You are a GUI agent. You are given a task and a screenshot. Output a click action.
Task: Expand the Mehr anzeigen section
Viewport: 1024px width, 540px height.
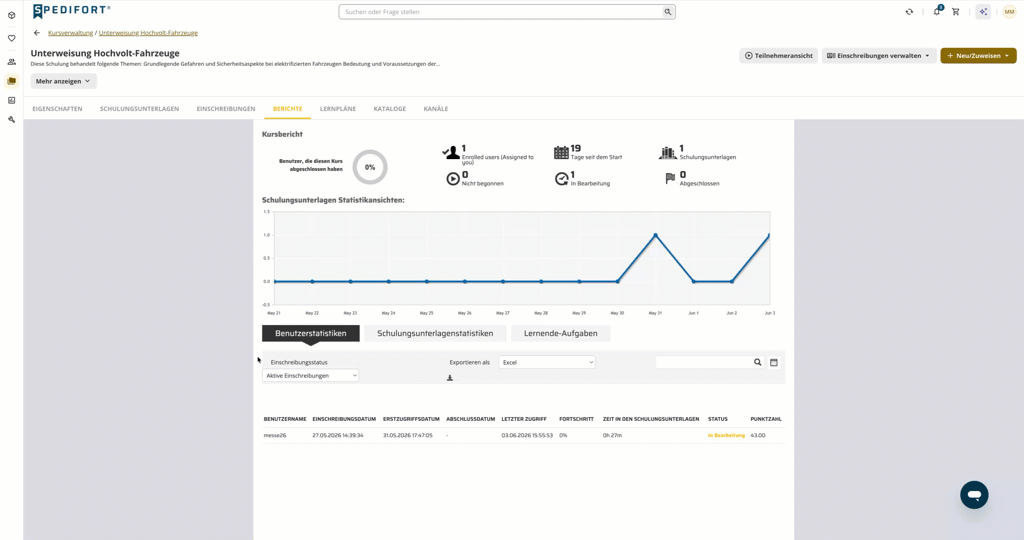point(63,81)
